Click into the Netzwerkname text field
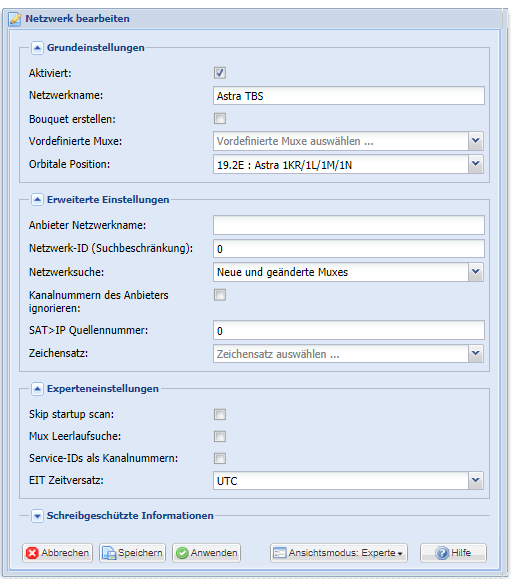 click(x=349, y=96)
